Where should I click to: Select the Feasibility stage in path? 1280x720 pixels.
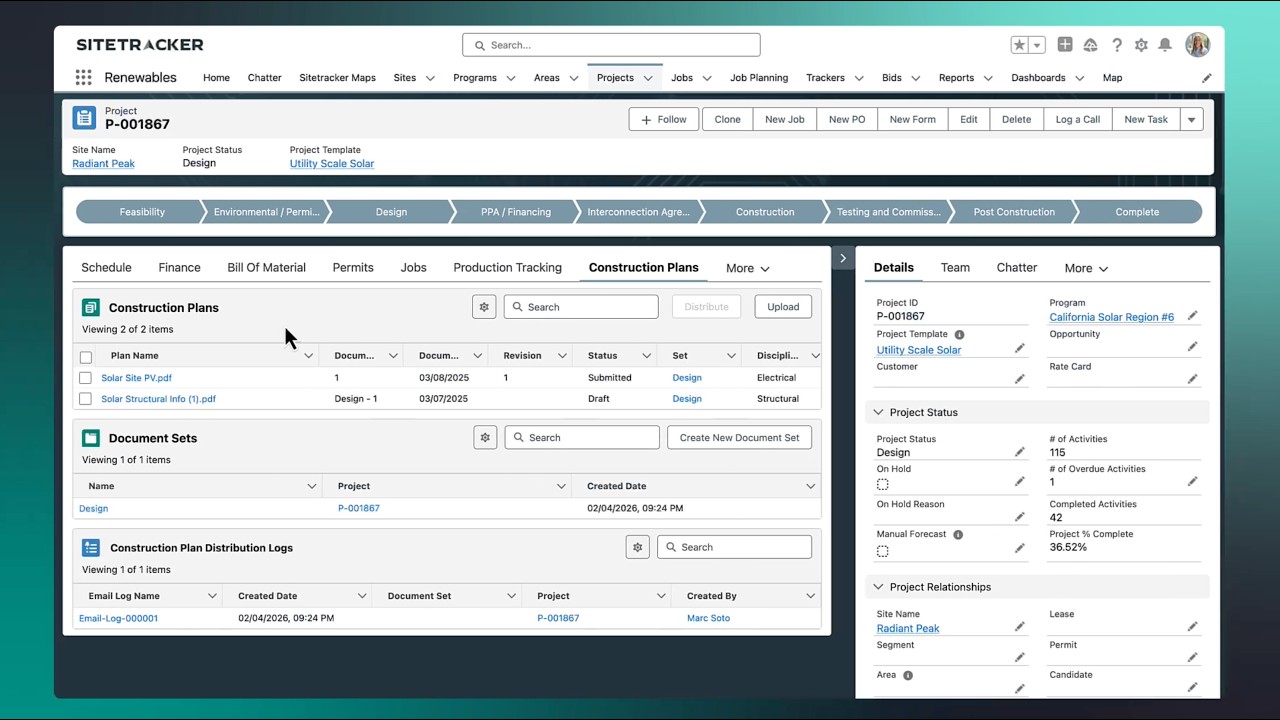tap(142, 212)
